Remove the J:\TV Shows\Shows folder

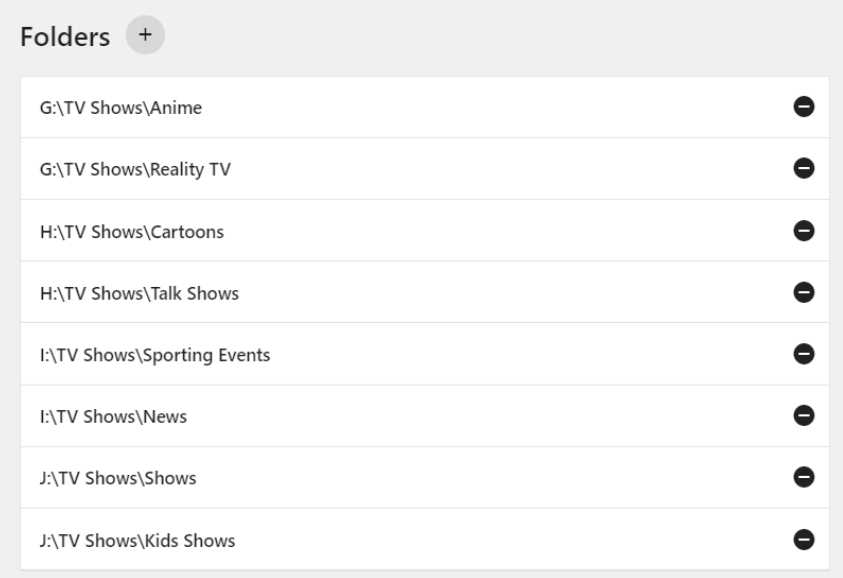pos(803,478)
